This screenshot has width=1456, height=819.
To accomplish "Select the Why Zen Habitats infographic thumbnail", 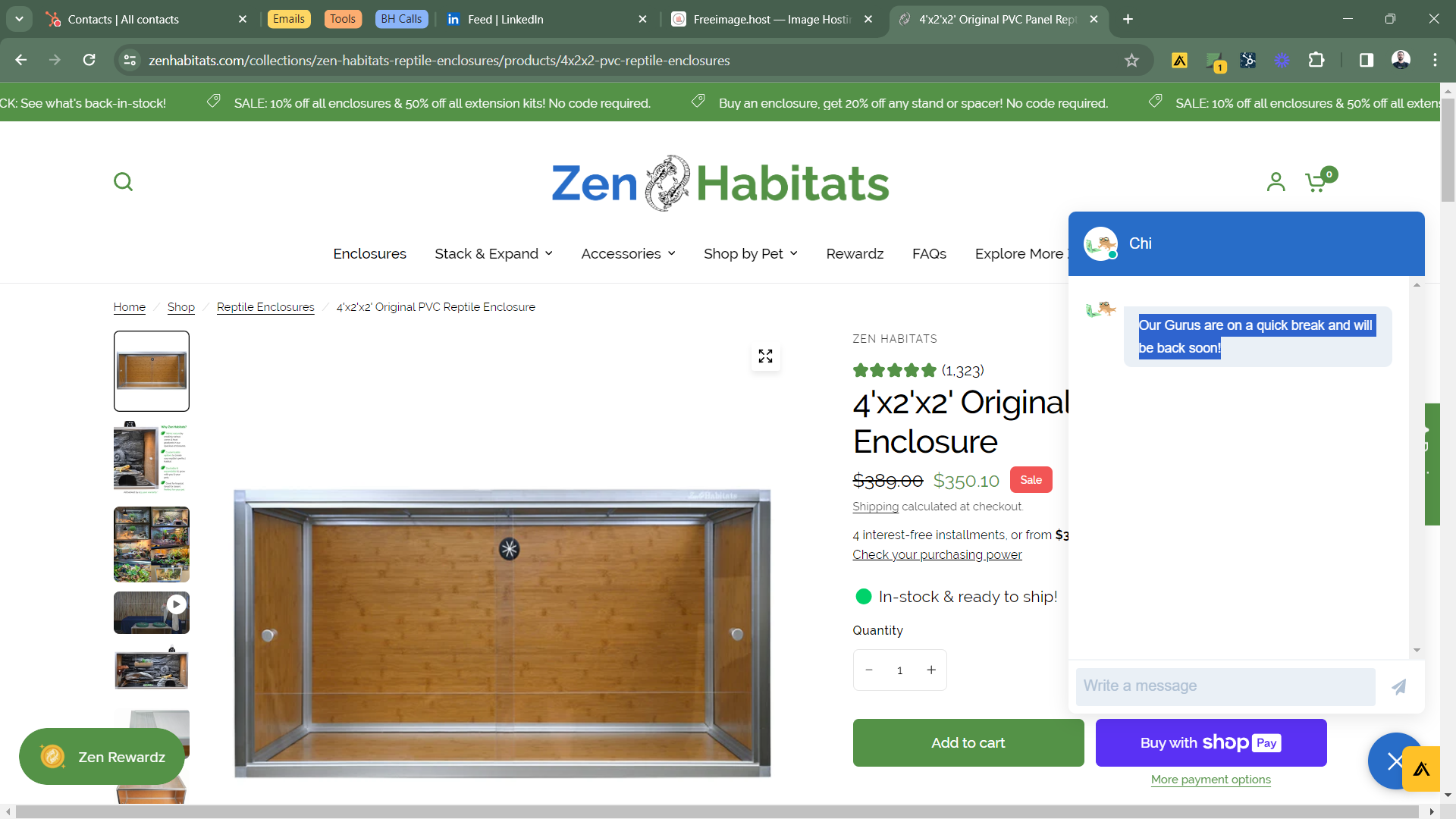I will pos(152,458).
